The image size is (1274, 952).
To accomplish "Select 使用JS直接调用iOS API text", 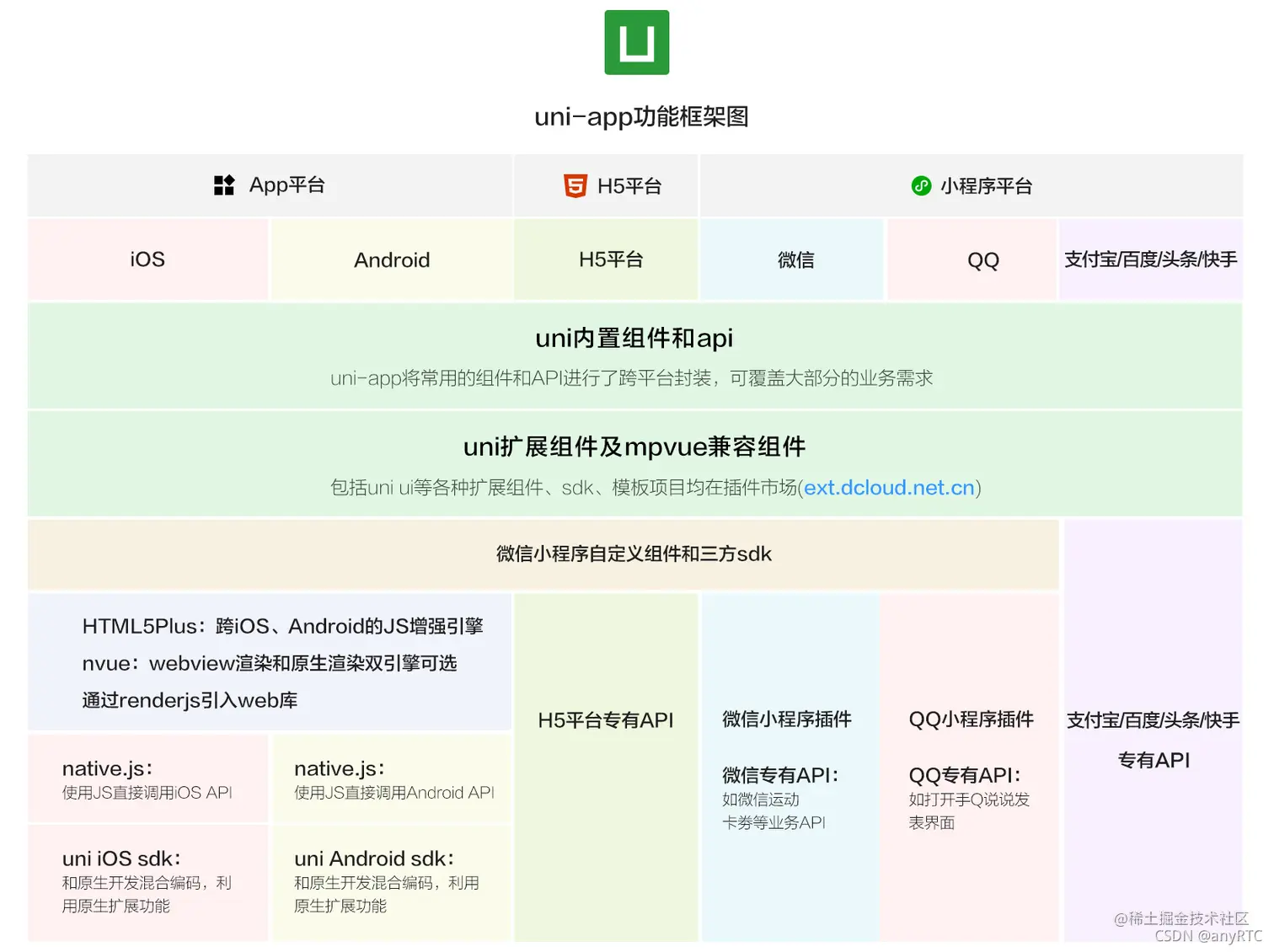I will (x=147, y=793).
